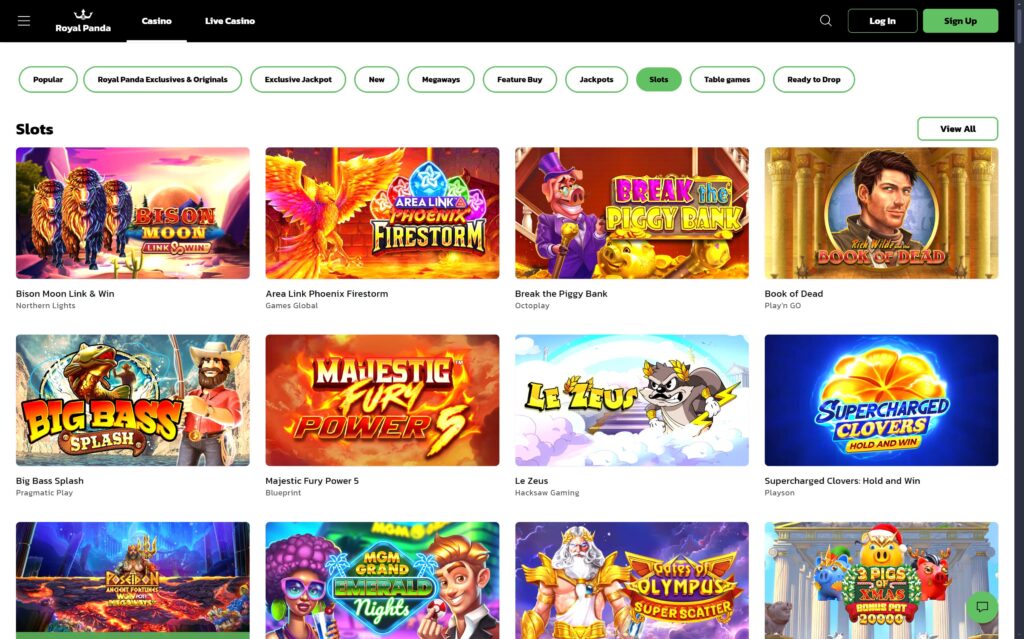1024x639 pixels.
Task: Open the Book of Dead game thumbnail
Action: pos(881,213)
